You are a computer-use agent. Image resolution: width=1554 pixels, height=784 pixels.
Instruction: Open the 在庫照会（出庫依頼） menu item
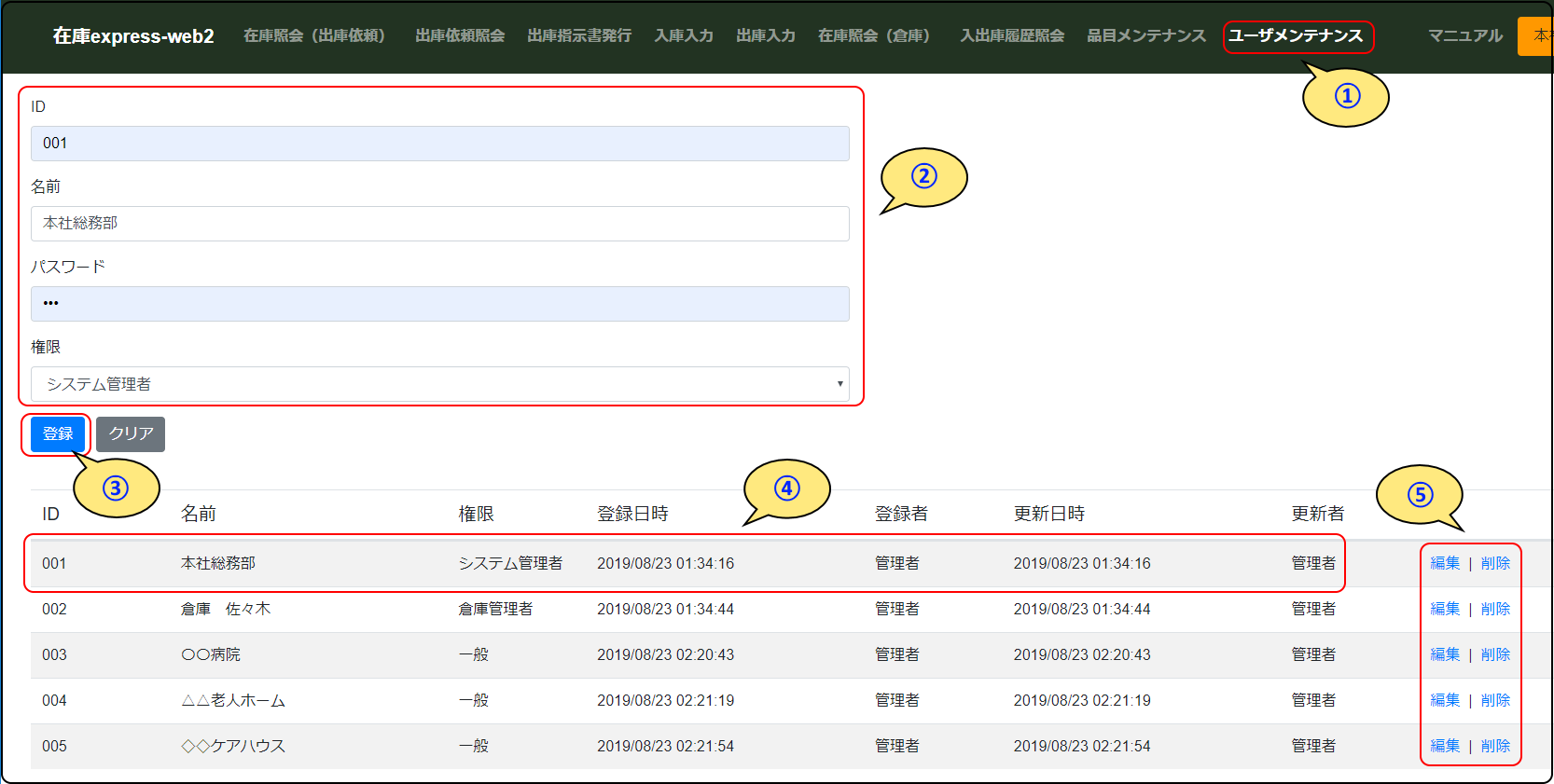click(x=313, y=36)
